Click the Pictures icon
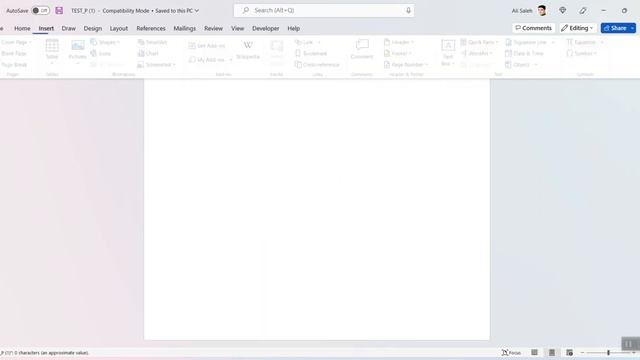The height and width of the screenshot is (360, 640). (x=78, y=45)
